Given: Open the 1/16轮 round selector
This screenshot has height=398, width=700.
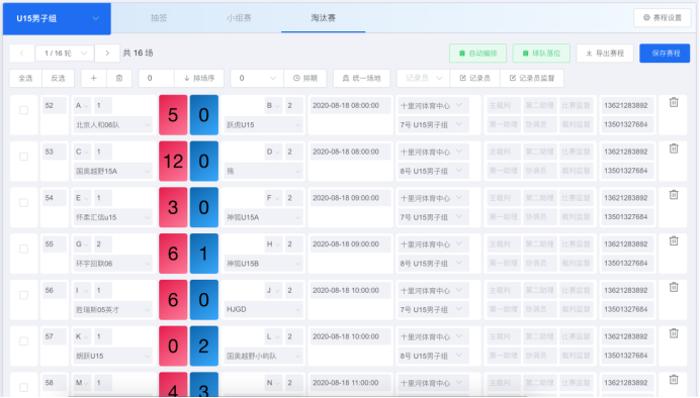Looking at the screenshot, I should coord(64,53).
